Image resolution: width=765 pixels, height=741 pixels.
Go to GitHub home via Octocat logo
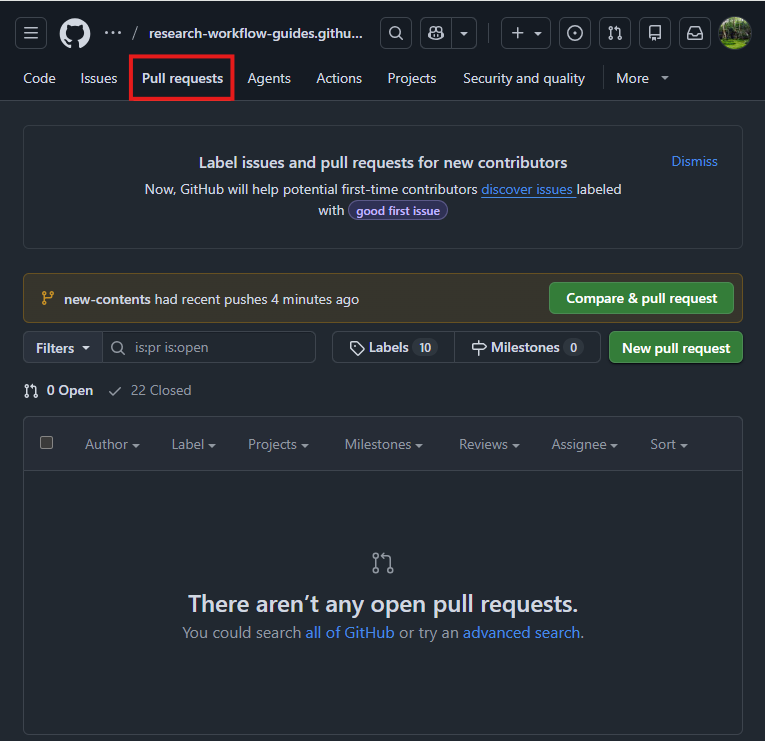click(75, 33)
